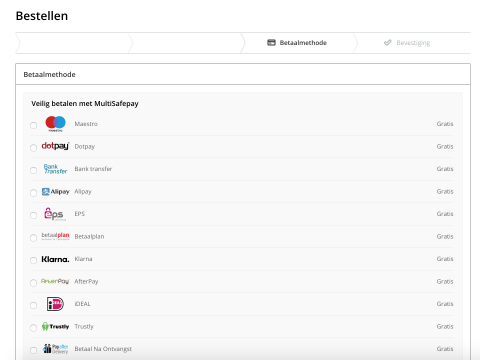Click the AfterPay logo
Image resolution: width=480 pixels, height=360 pixels.
coord(55,281)
